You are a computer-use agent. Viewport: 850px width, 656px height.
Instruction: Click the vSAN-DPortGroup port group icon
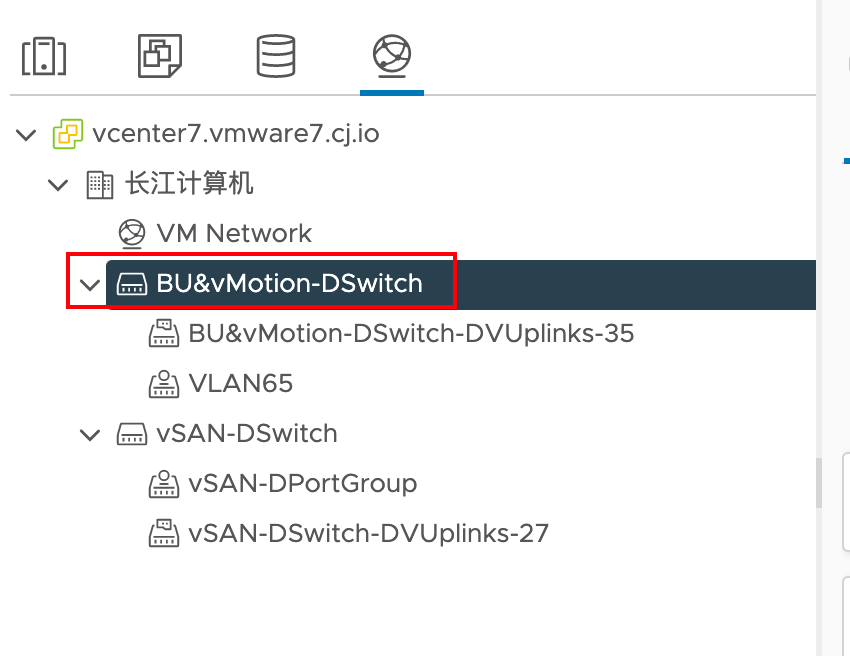point(163,484)
